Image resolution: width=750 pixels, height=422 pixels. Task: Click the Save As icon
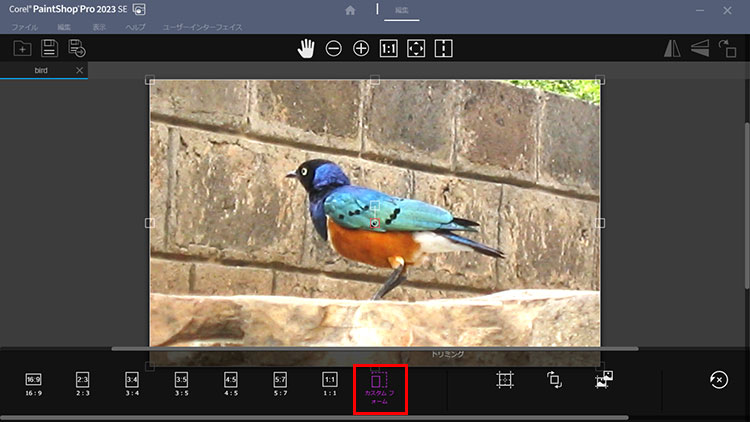coord(77,48)
